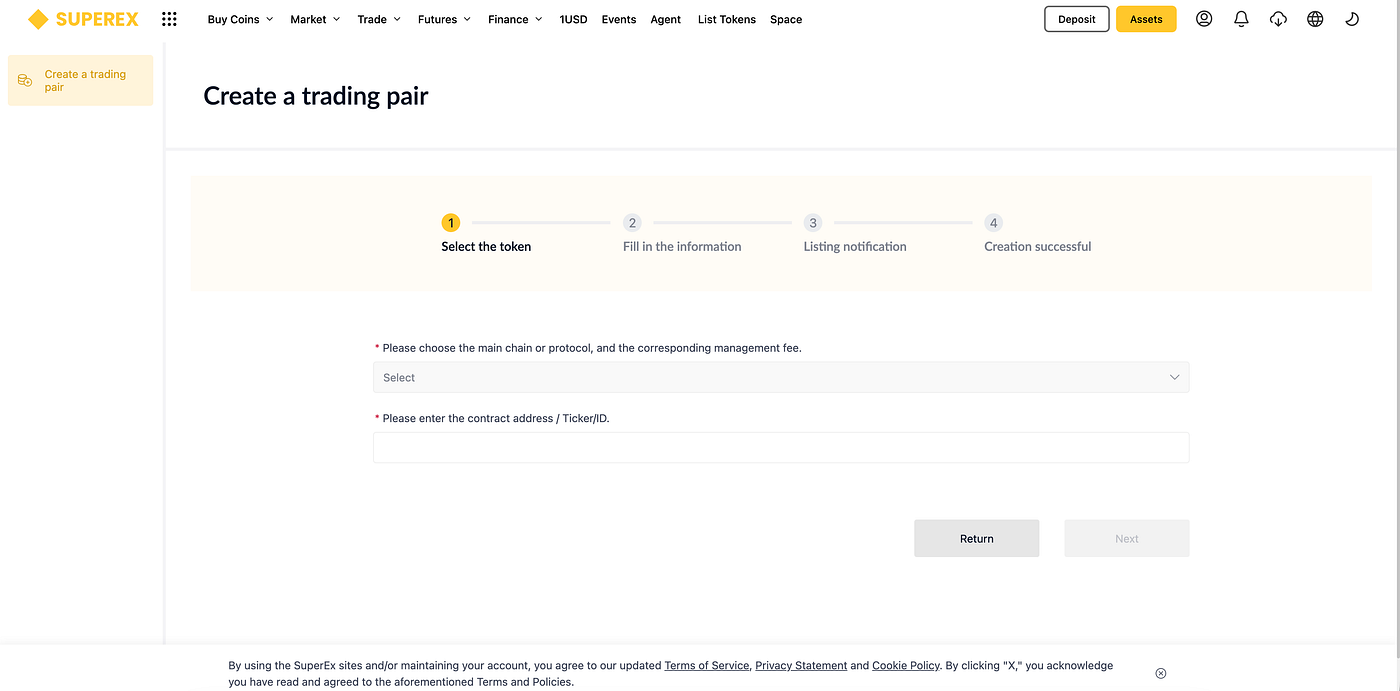
Task: Toggle dark mode moon icon
Action: (1352, 19)
